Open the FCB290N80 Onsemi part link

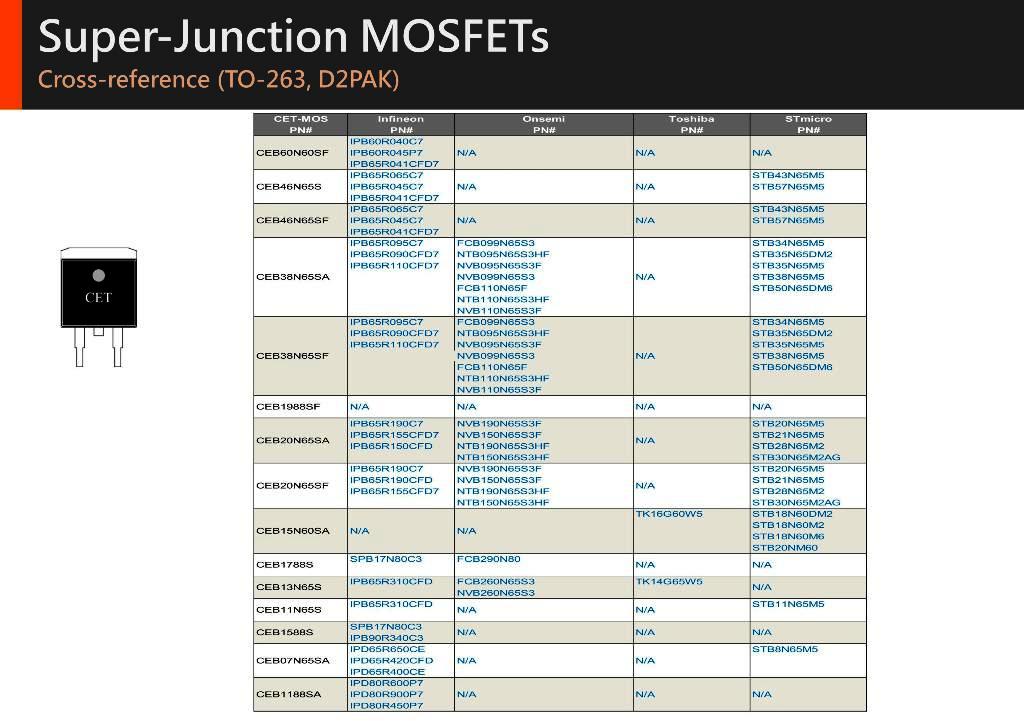490,559
